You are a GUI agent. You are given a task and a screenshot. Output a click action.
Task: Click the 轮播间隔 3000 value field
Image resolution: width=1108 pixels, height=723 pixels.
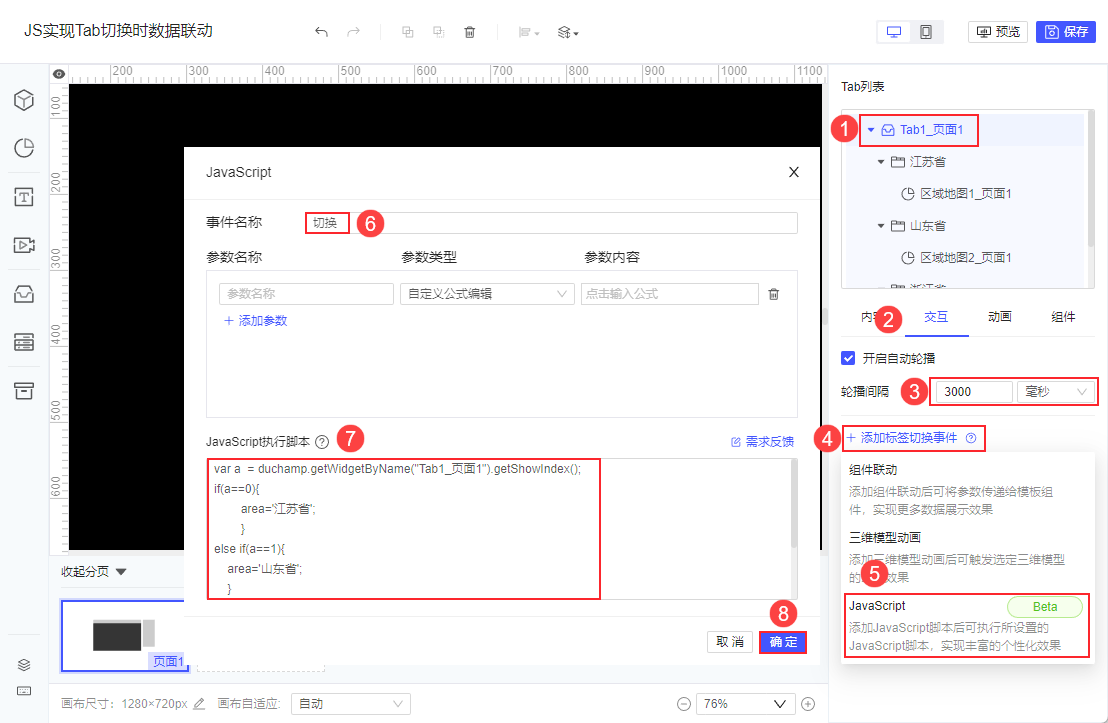tap(974, 392)
